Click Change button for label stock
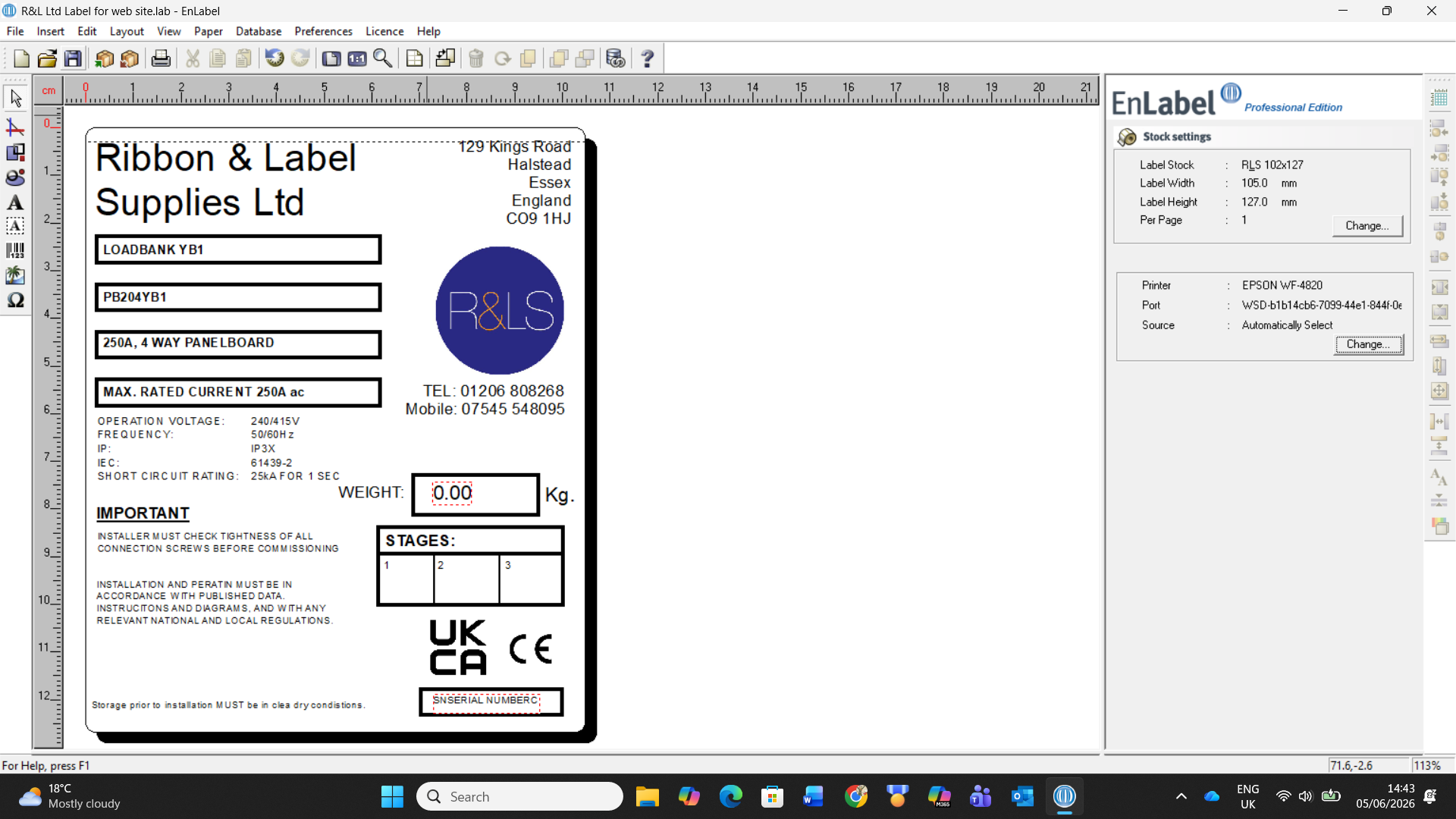 pyautogui.click(x=1367, y=226)
